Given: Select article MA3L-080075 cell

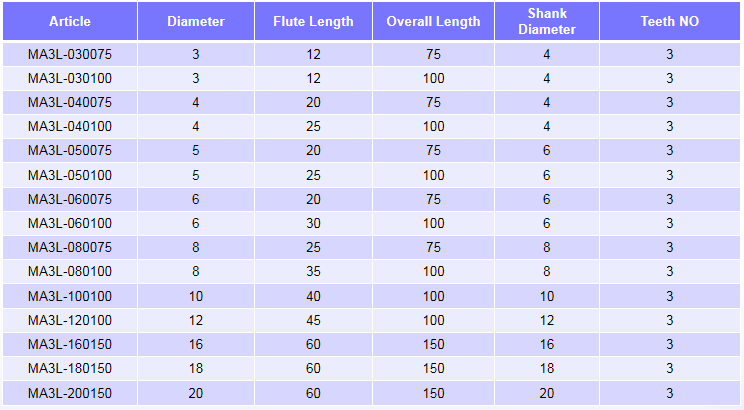Looking at the screenshot, I should click(70, 248).
